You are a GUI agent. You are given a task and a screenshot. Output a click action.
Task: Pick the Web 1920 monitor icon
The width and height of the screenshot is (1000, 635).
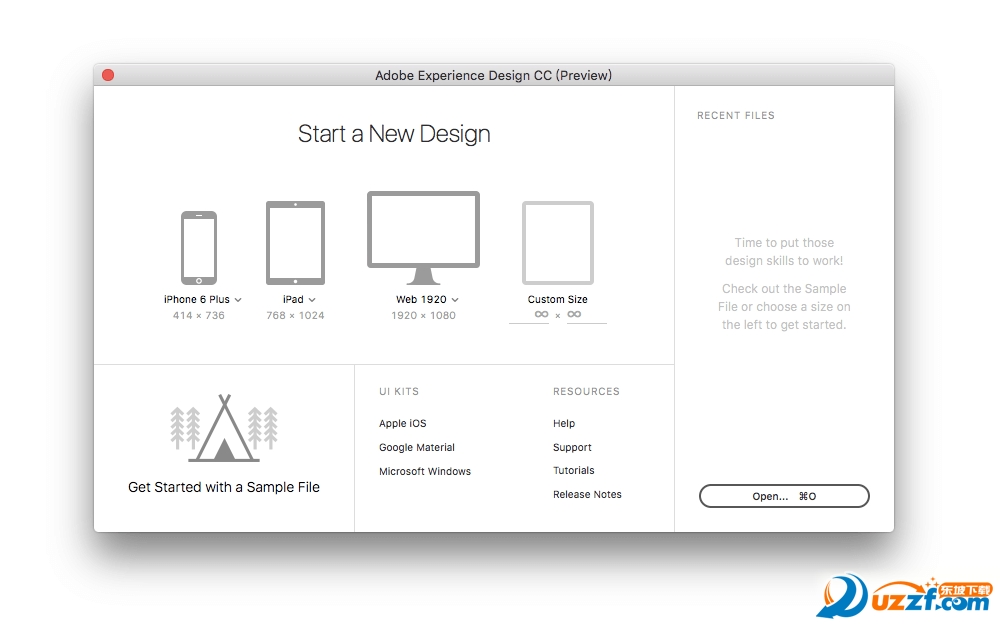[423, 238]
